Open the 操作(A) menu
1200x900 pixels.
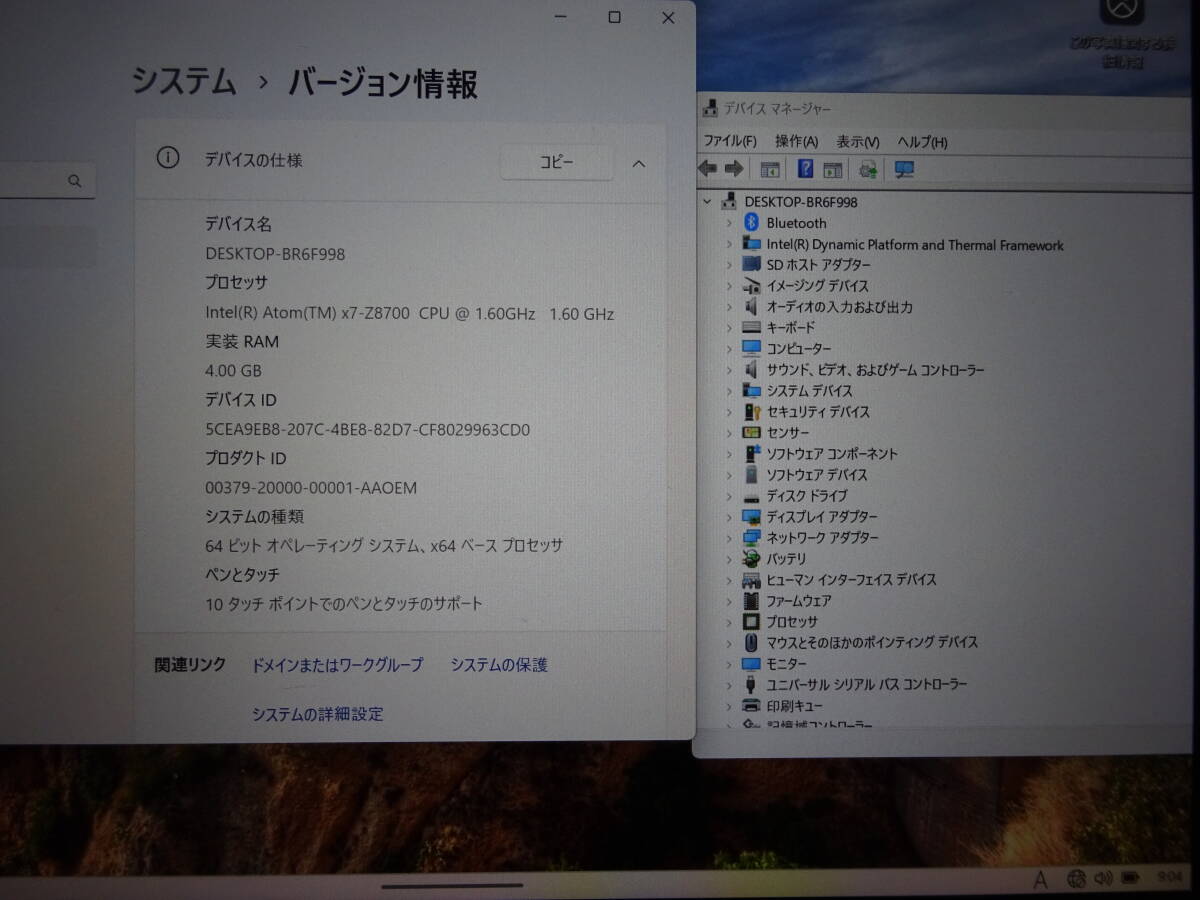(x=796, y=142)
